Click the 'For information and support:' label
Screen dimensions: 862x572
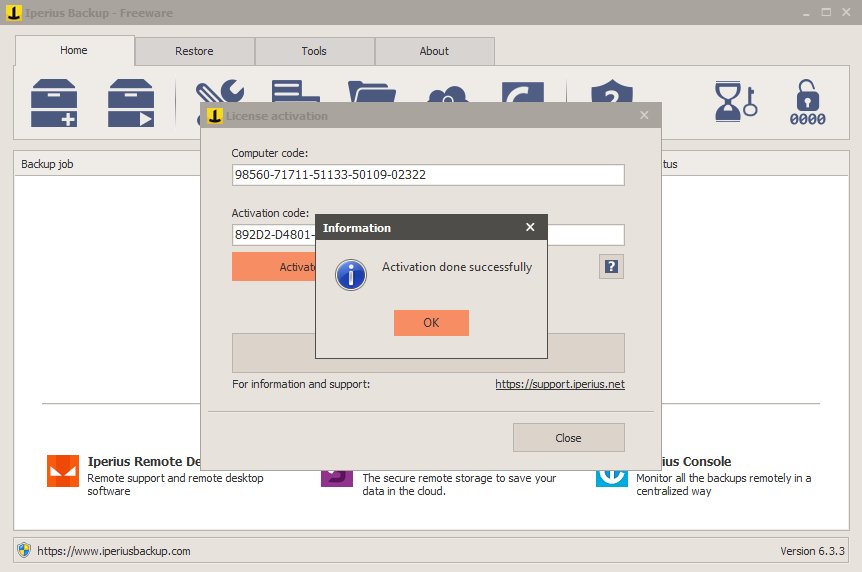coord(301,384)
